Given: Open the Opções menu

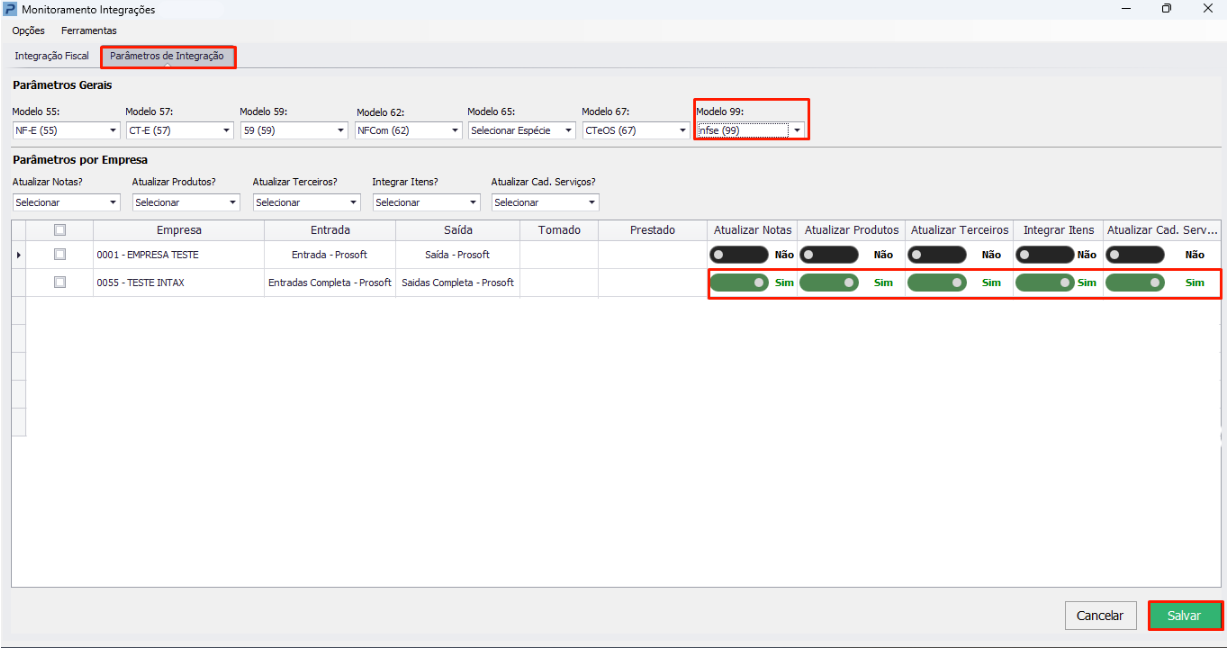Looking at the screenshot, I should coord(28,31).
